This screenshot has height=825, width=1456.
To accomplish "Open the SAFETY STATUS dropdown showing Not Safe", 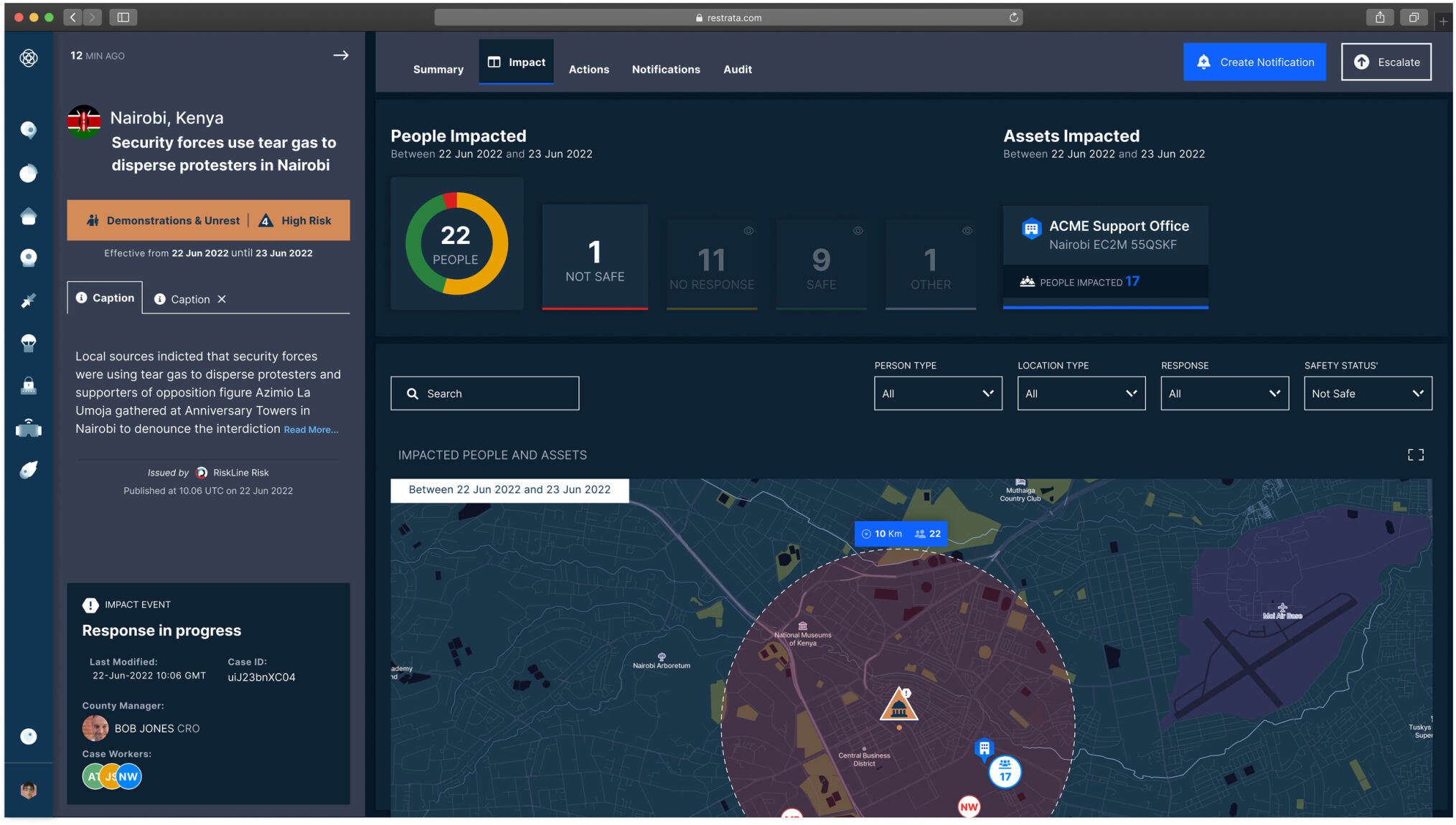I will [x=1367, y=393].
